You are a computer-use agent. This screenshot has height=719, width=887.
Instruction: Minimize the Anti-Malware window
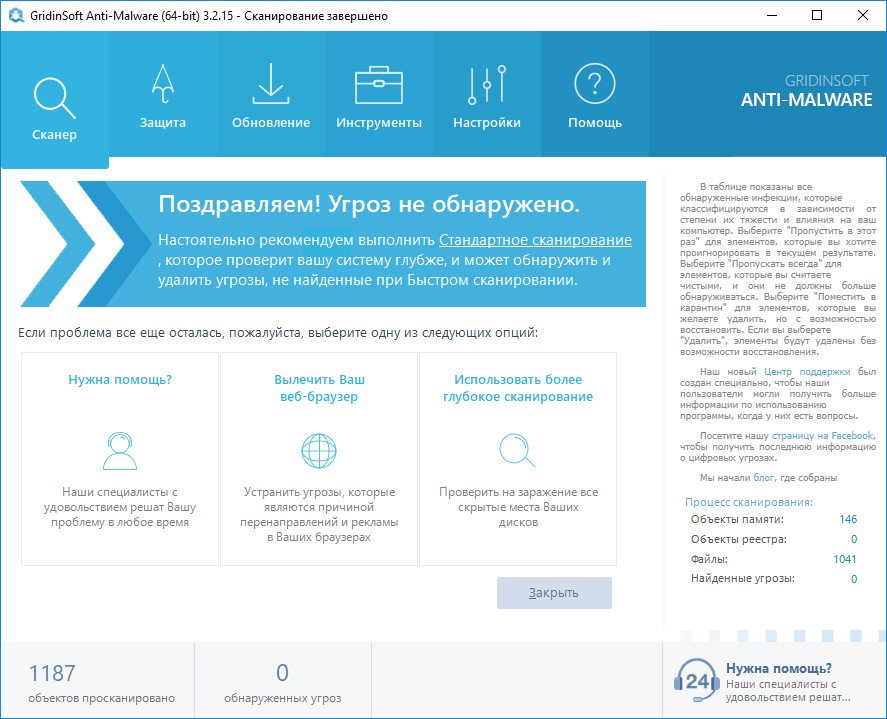point(772,15)
